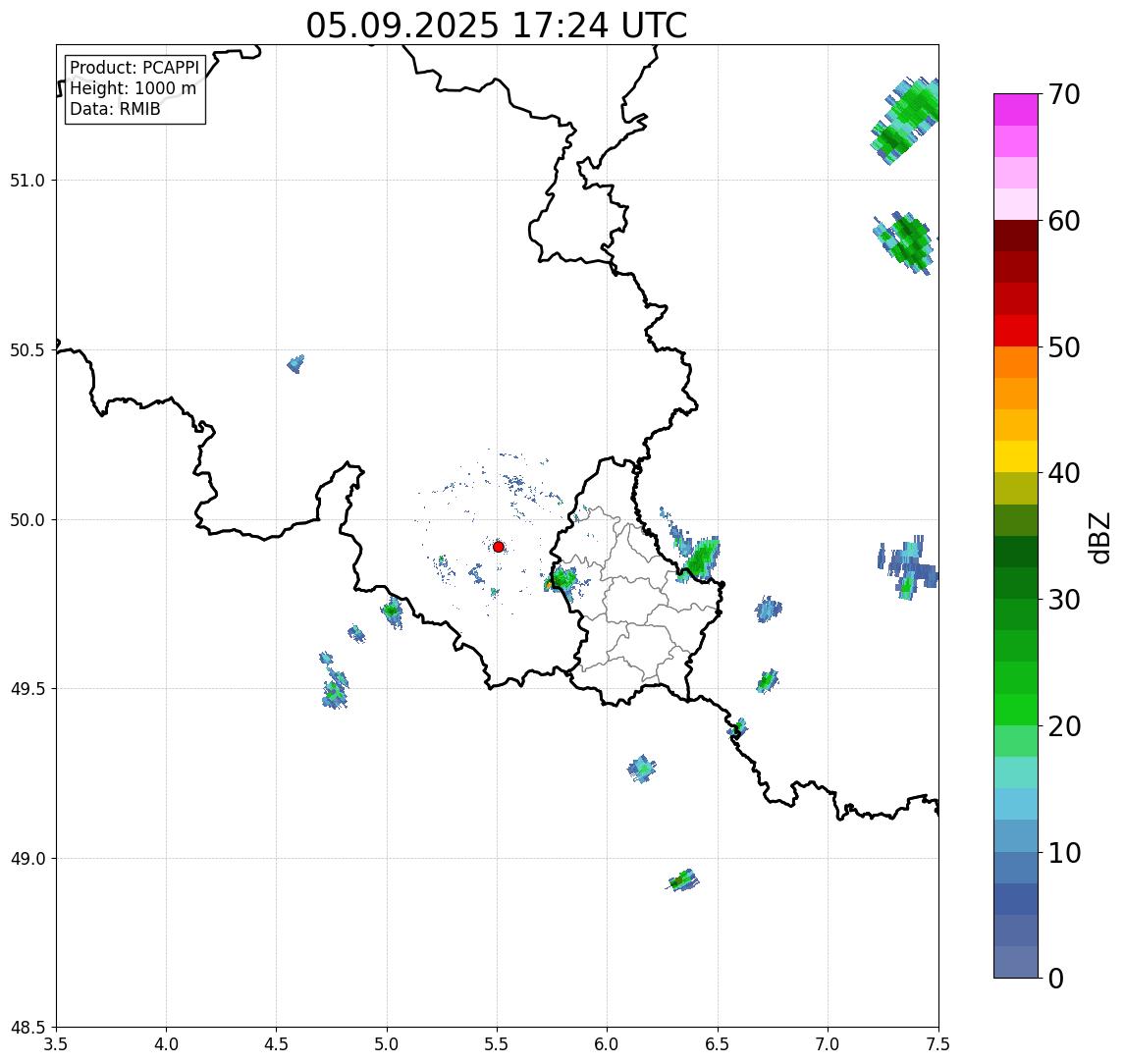Click the longitude axis label 7.0
The width and height of the screenshot is (1124, 1064).
click(828, 1044)
